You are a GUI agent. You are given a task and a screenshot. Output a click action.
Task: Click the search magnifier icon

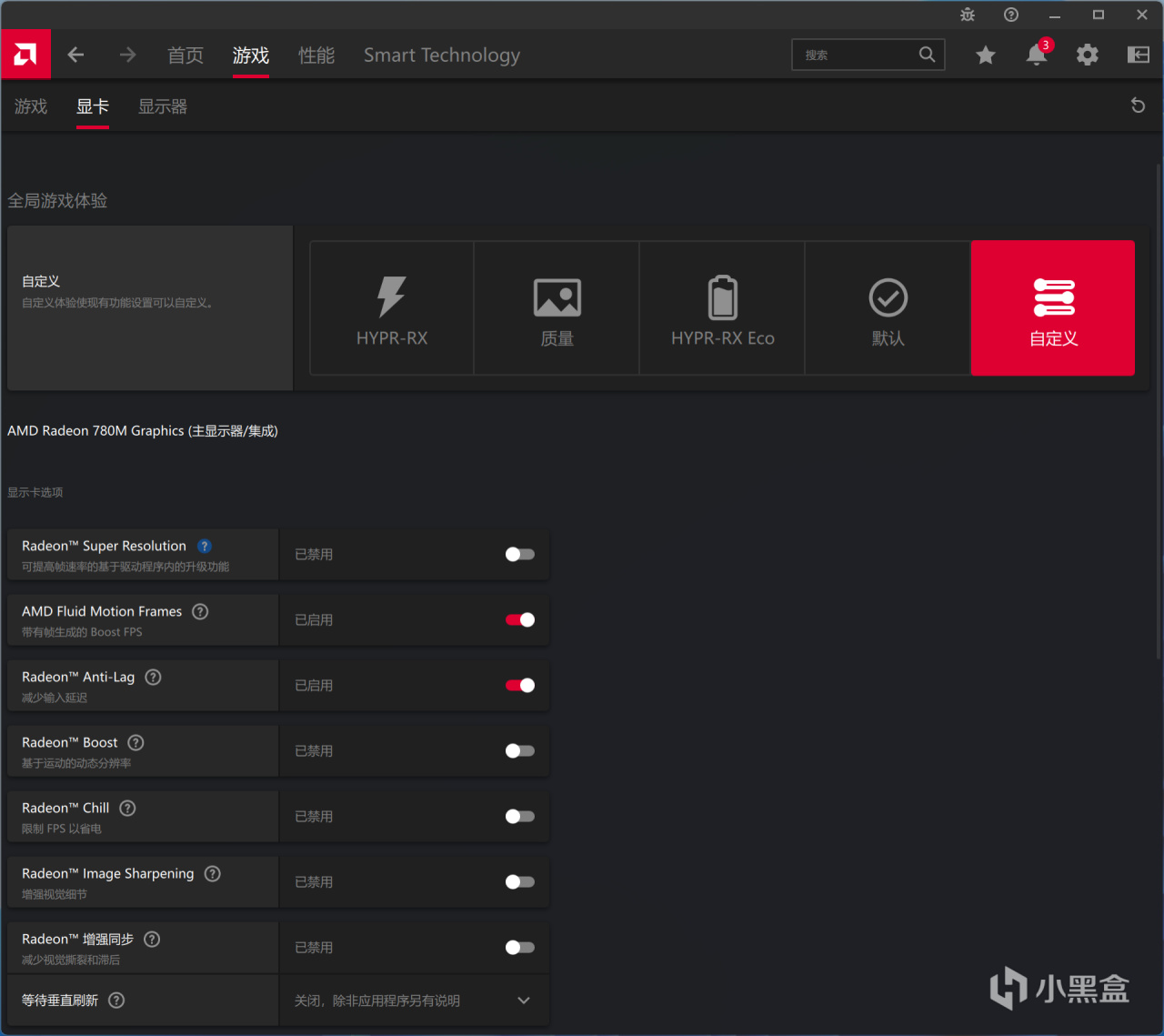click(927, 55)
